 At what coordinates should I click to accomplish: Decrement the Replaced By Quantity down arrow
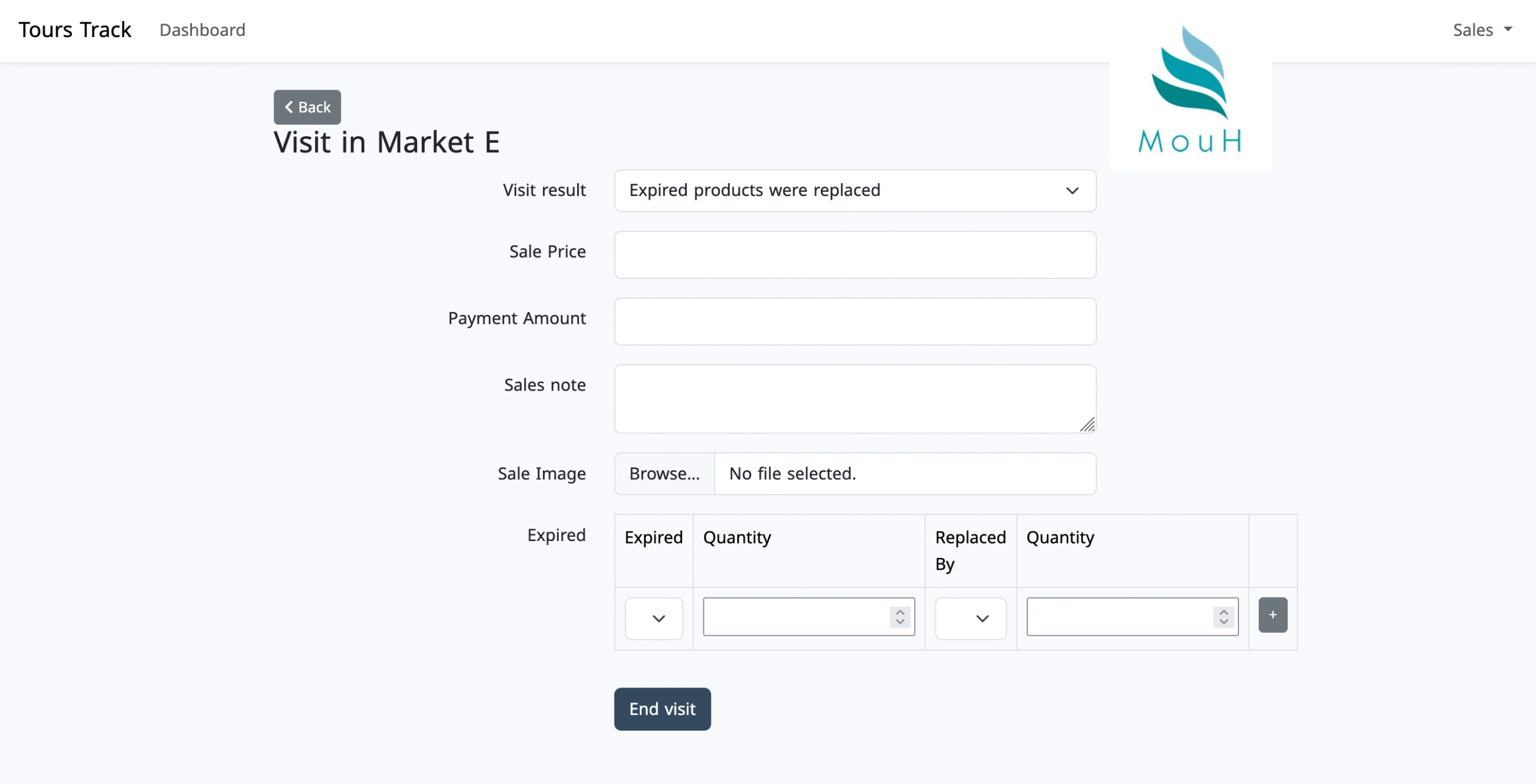click(1223, 621)
